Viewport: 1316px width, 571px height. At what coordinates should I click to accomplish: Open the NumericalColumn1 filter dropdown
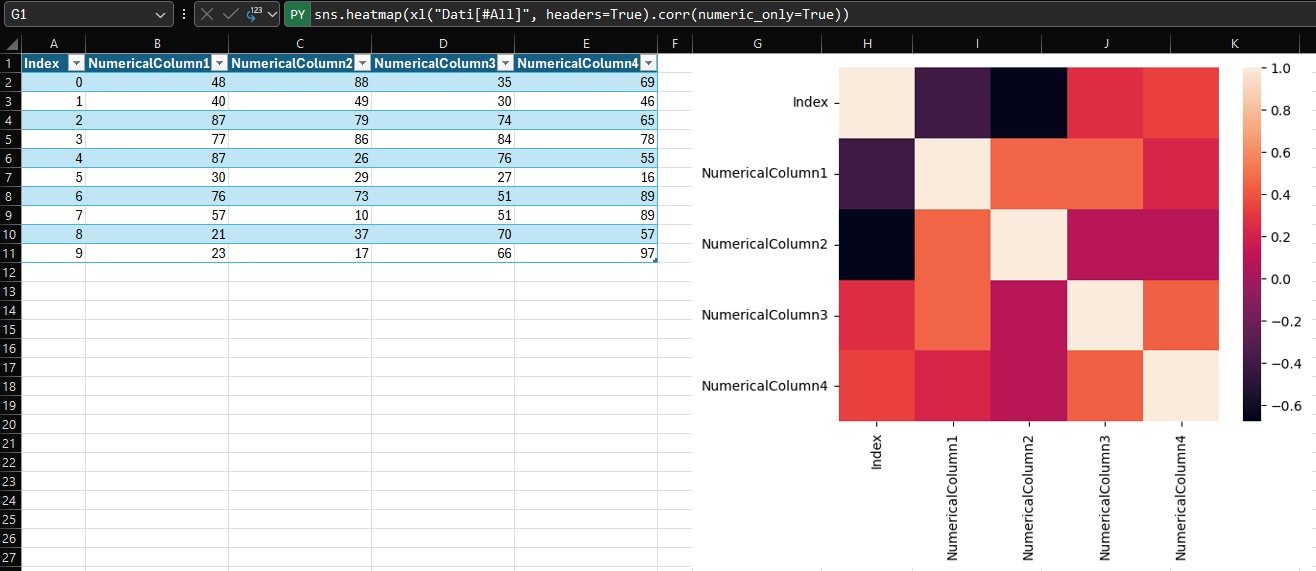coord(217,62)
